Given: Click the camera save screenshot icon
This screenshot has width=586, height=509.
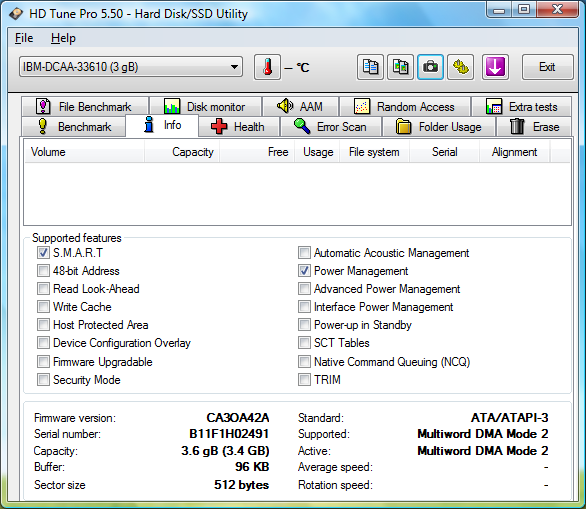Looking at the screenshot, I should (x=431, y=67).
